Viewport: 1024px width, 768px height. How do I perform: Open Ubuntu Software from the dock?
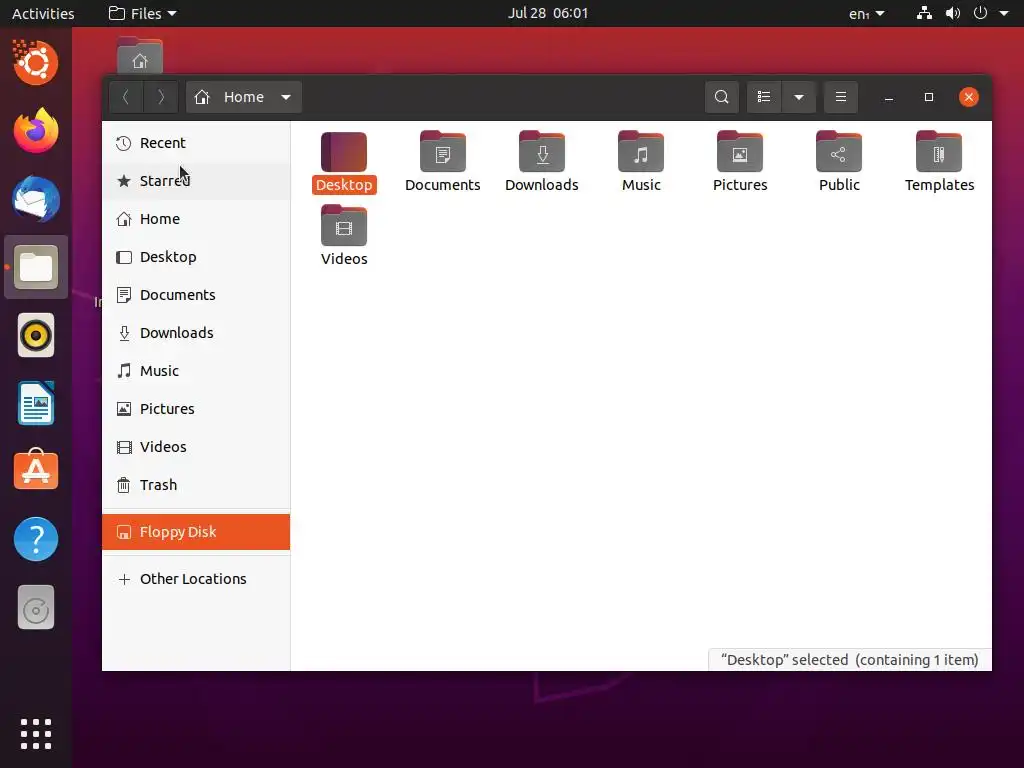[36, 471]
